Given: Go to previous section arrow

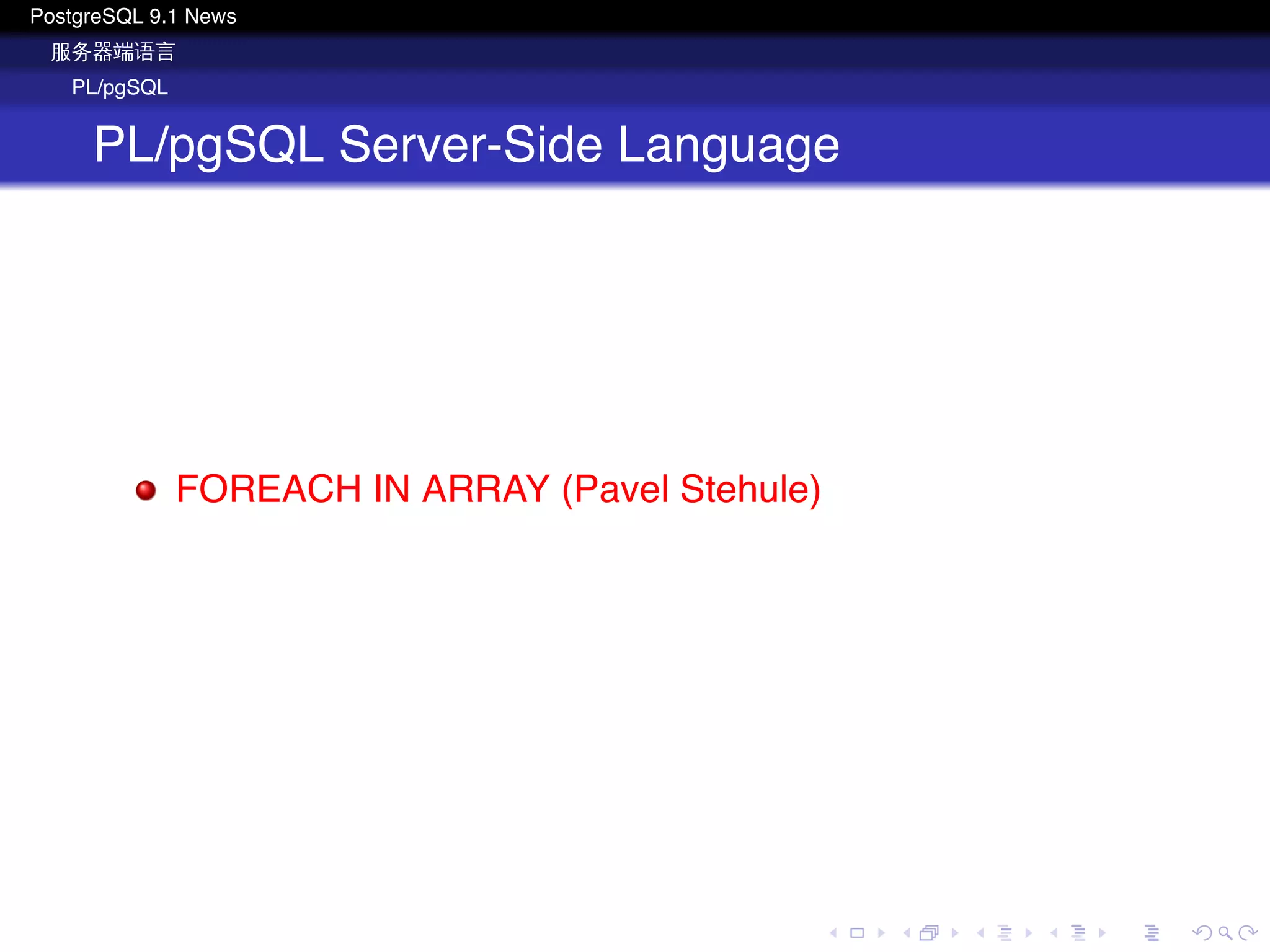Looking at the screenshot, I should 1054,933.
